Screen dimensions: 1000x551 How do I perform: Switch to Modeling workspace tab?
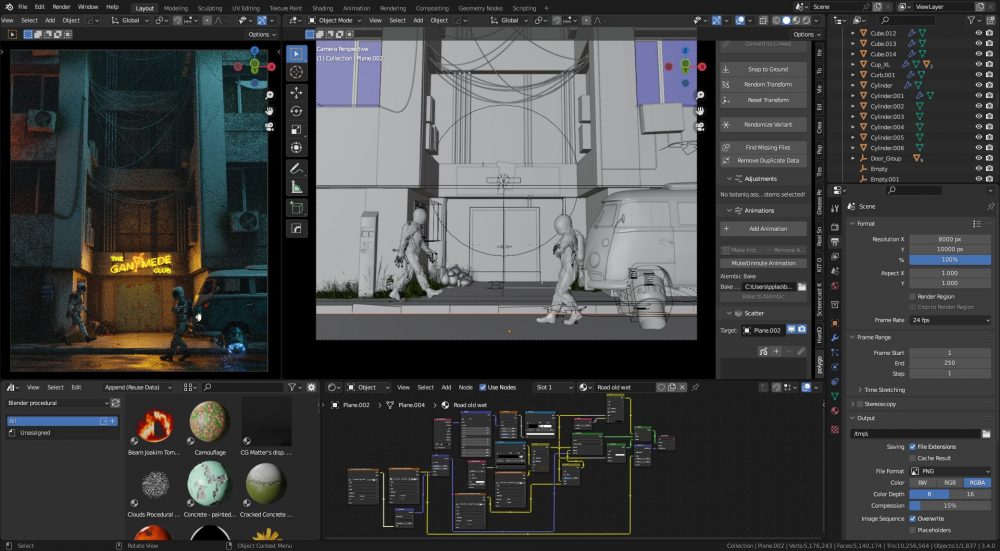pyautogui.click(x=175, y=8)
